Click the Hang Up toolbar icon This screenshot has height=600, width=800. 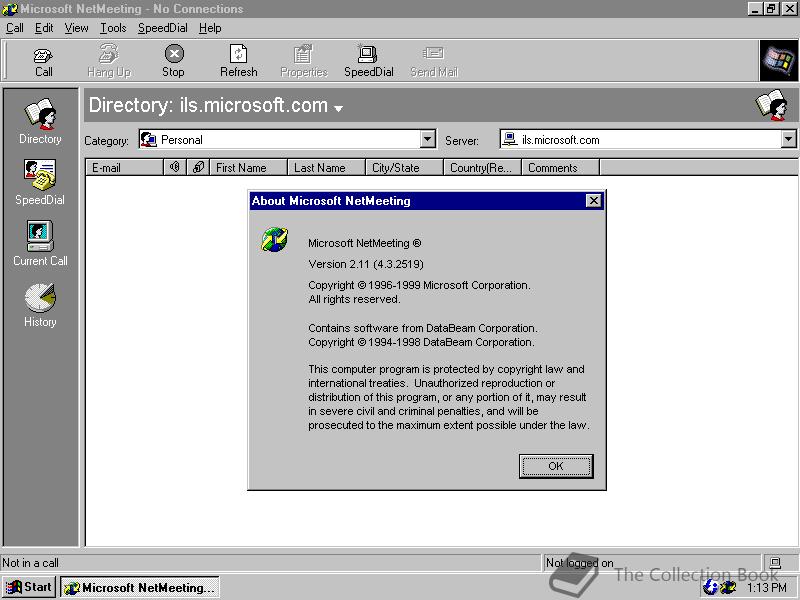109,61
